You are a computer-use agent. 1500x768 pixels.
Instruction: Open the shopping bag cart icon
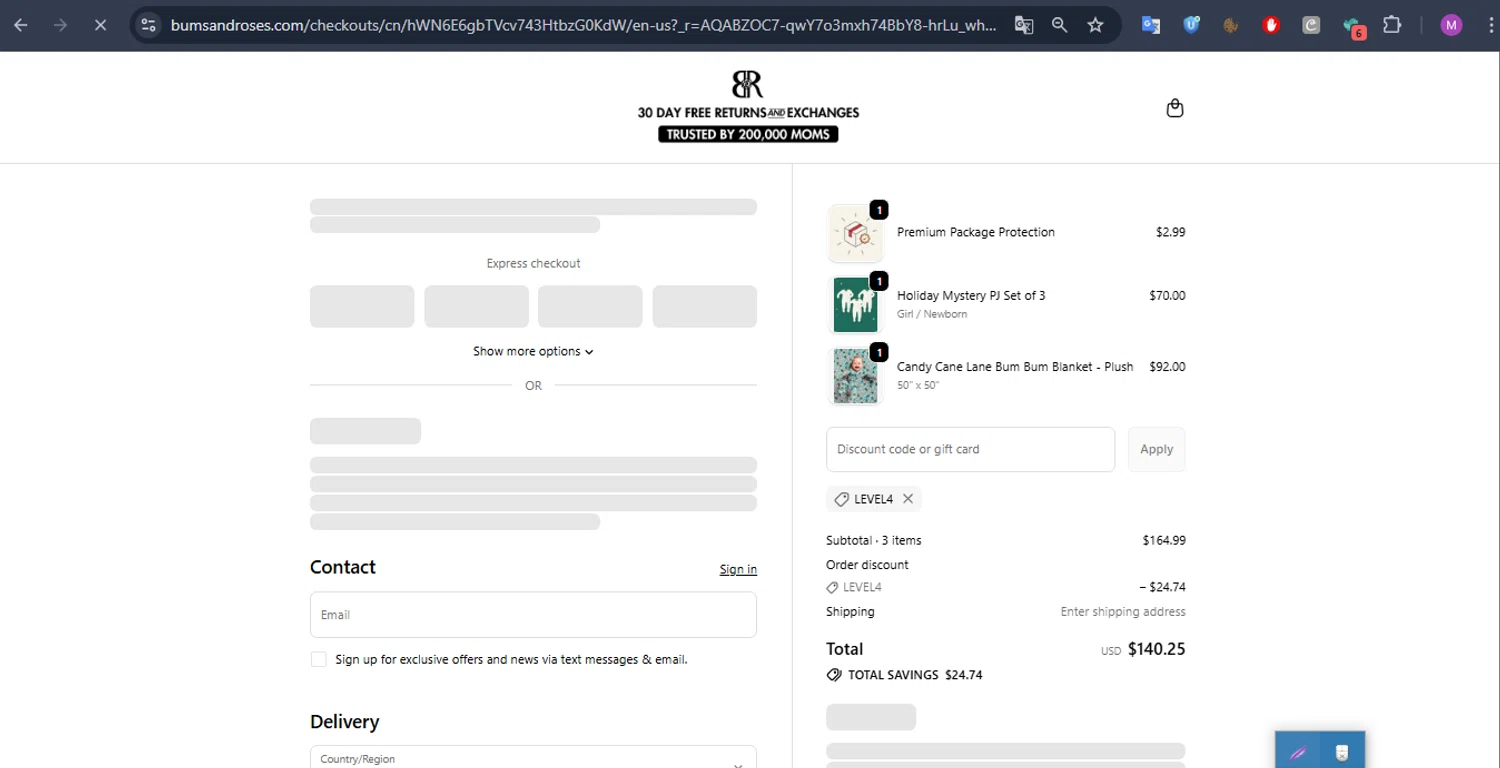coord(1175,108)
